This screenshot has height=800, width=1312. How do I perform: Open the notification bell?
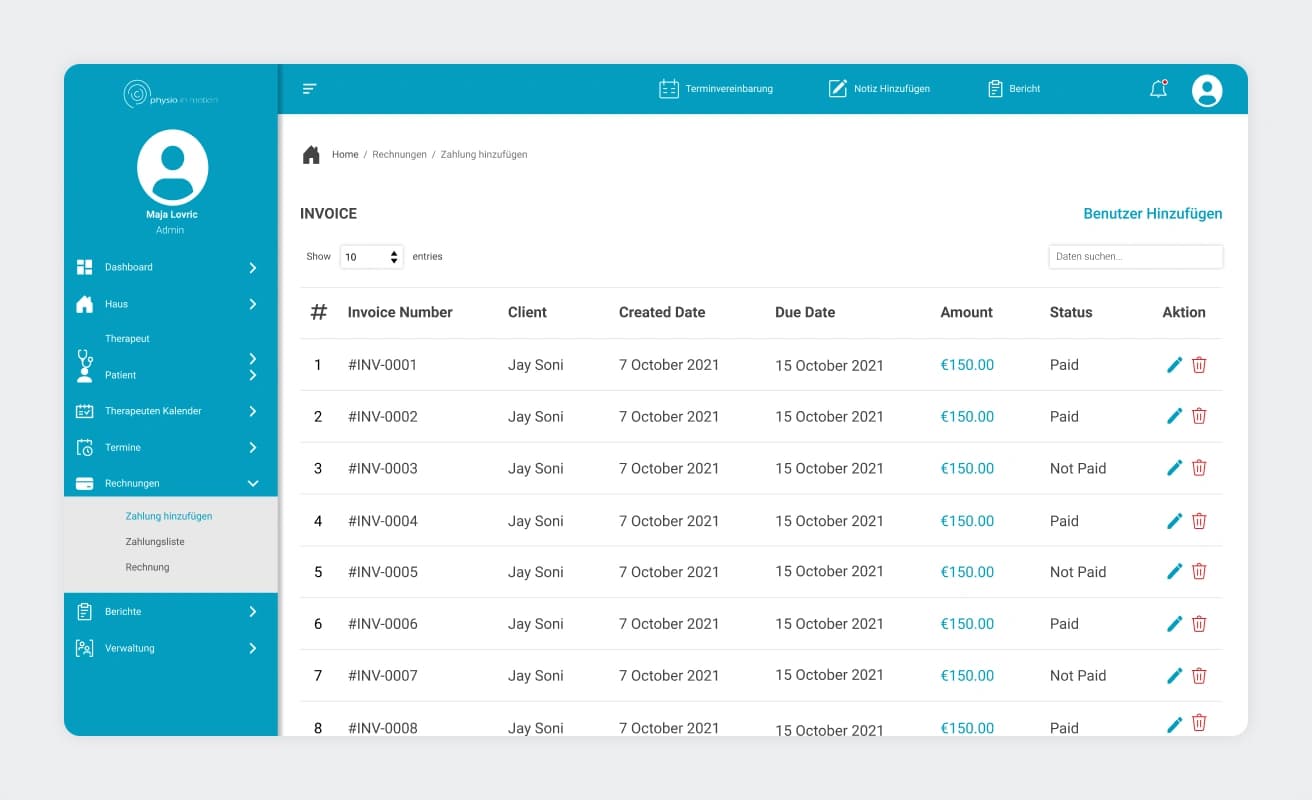1158,88
